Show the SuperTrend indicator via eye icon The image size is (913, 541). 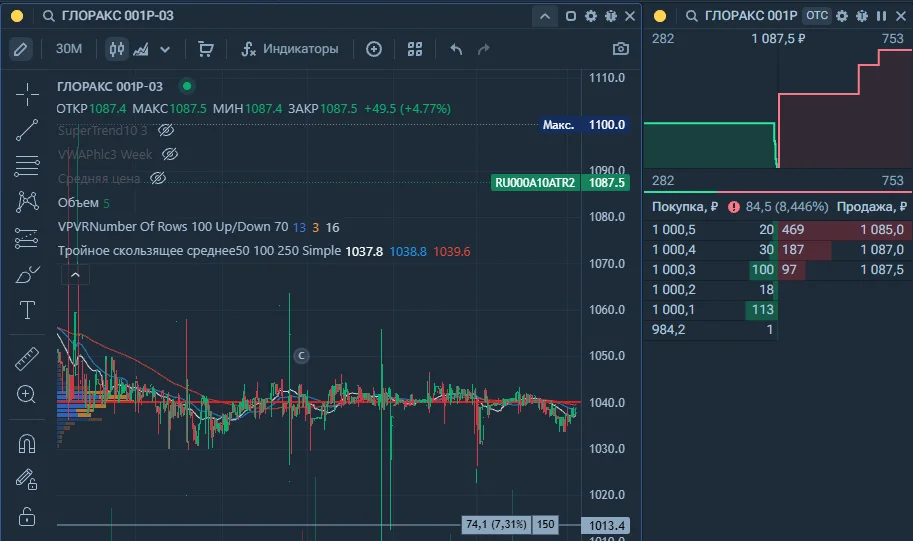coord(166,130)
